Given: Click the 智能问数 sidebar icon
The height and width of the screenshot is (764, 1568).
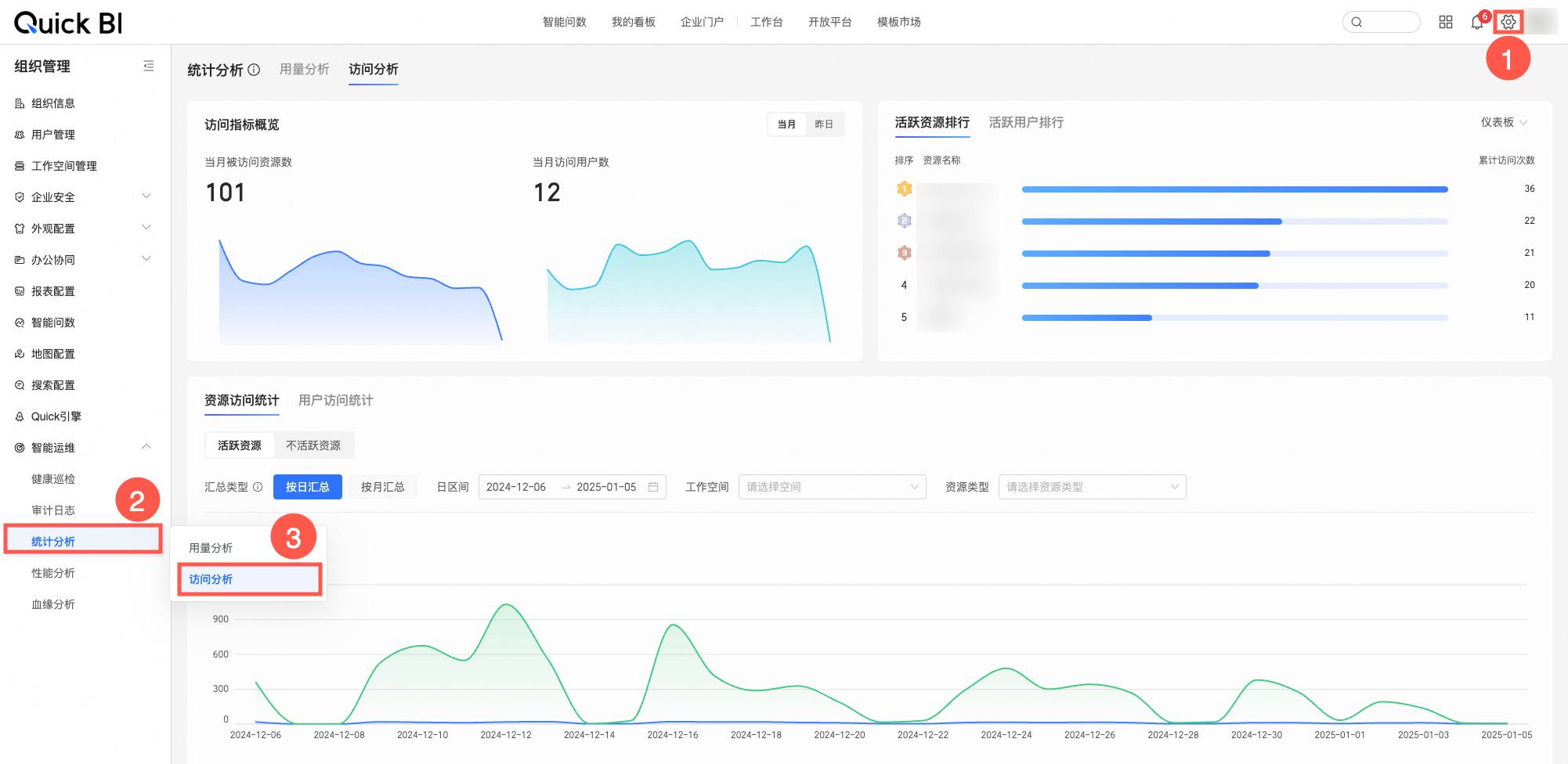Looking at the screenshot, I should tap(20, 323).
